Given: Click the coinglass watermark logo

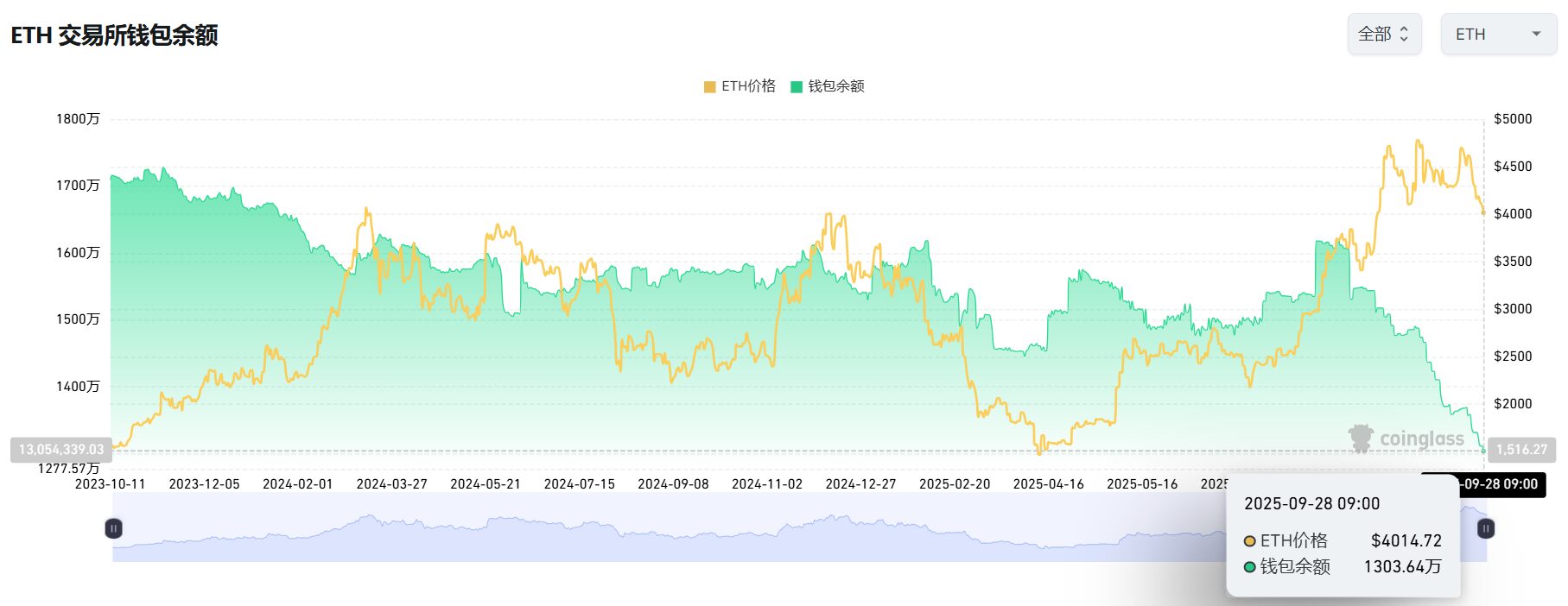Looking at the screenshot, I should (x=1406, y=439).
